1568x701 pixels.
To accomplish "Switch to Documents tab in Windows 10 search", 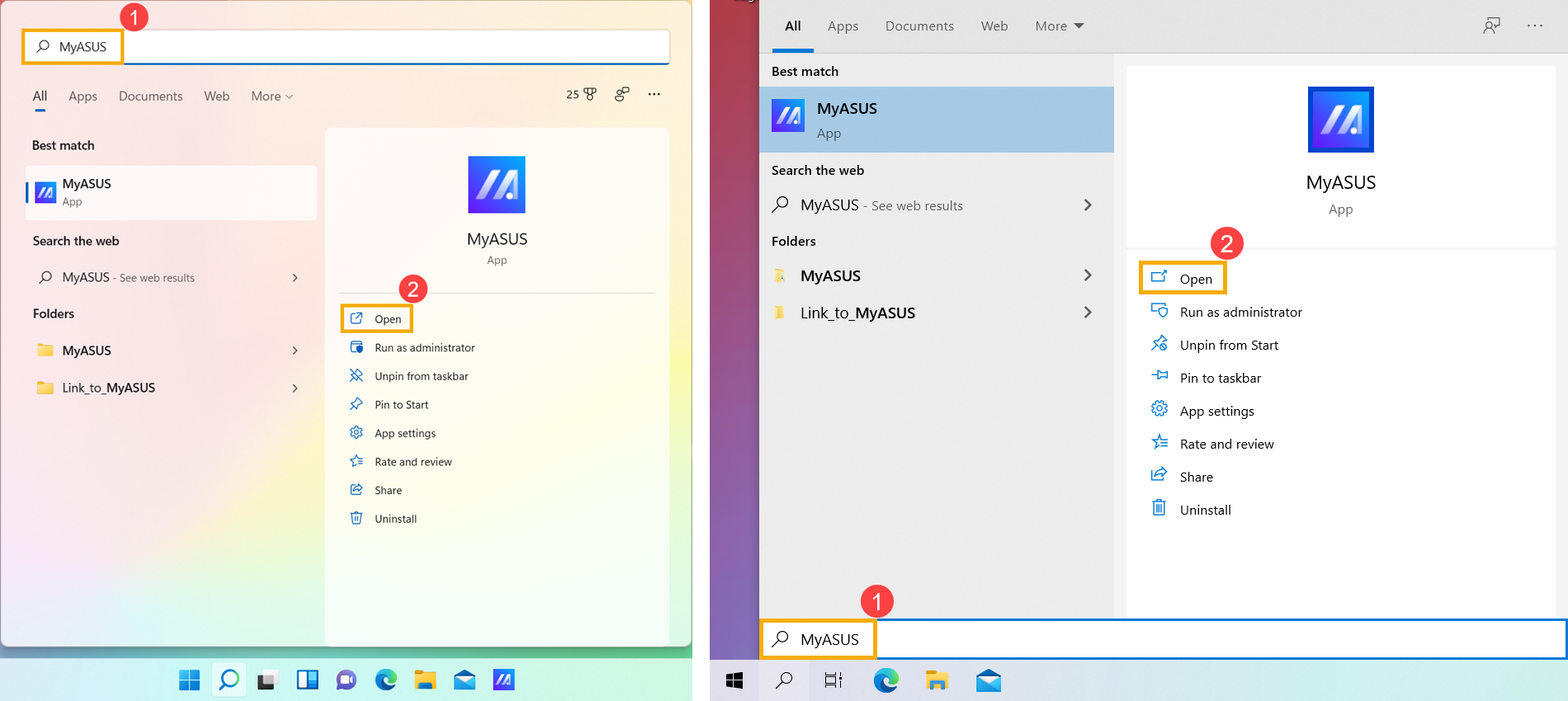I will tap(919, 26).
